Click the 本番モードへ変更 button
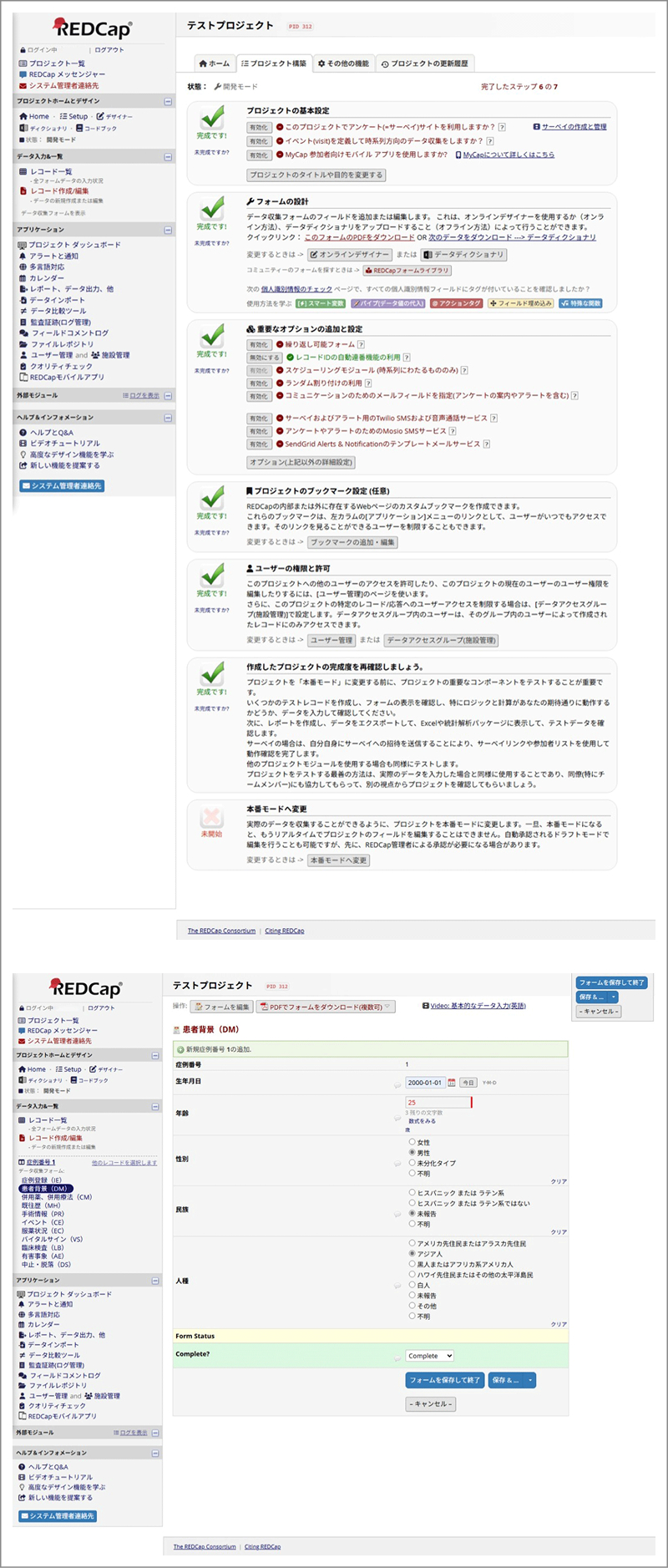The image size is (668, 1568). click(x=338, y=860)
